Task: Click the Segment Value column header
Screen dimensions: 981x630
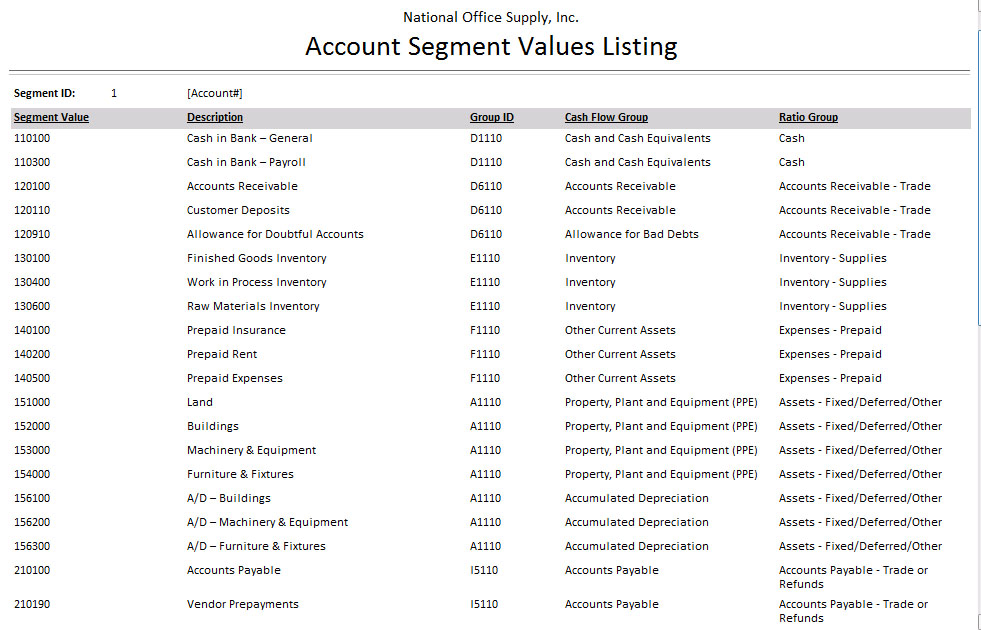Action: [x=51, y=118]
